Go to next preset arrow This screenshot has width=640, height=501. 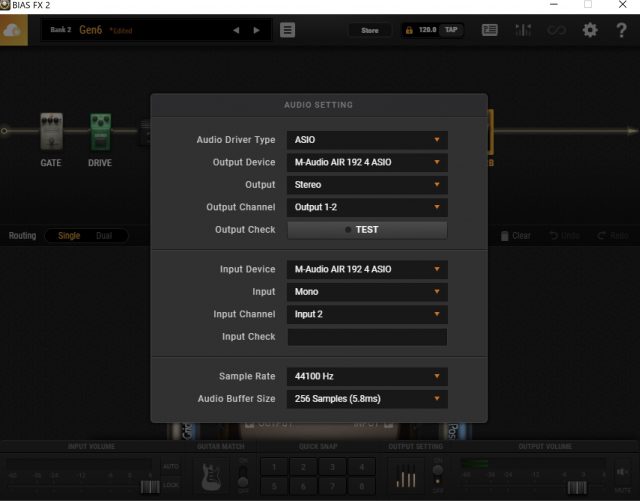pos(256,30)
